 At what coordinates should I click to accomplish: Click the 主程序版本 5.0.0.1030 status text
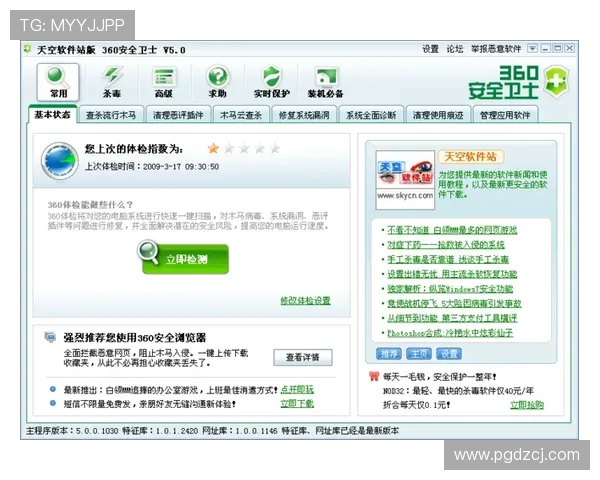point(72,431)
